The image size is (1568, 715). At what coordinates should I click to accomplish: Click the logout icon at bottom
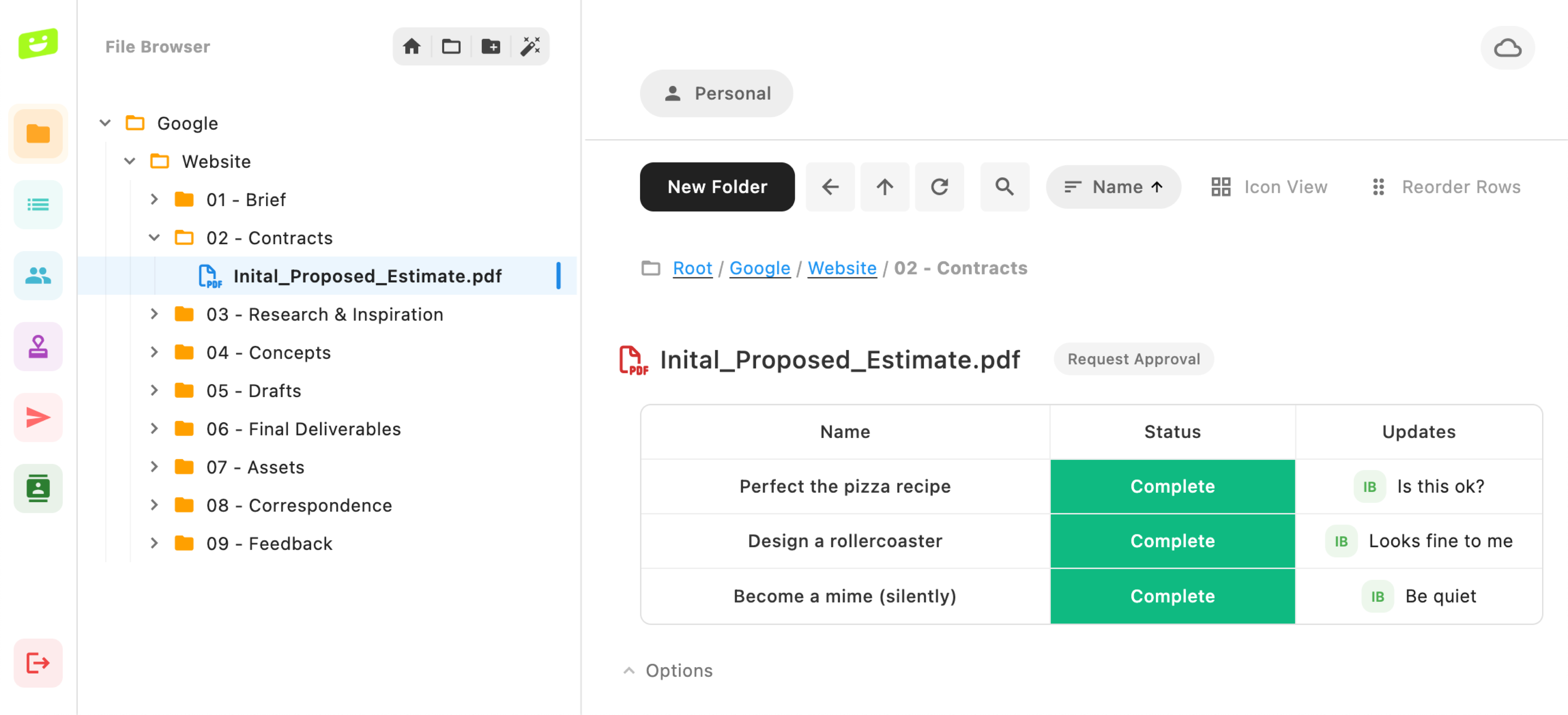[38, 662]
